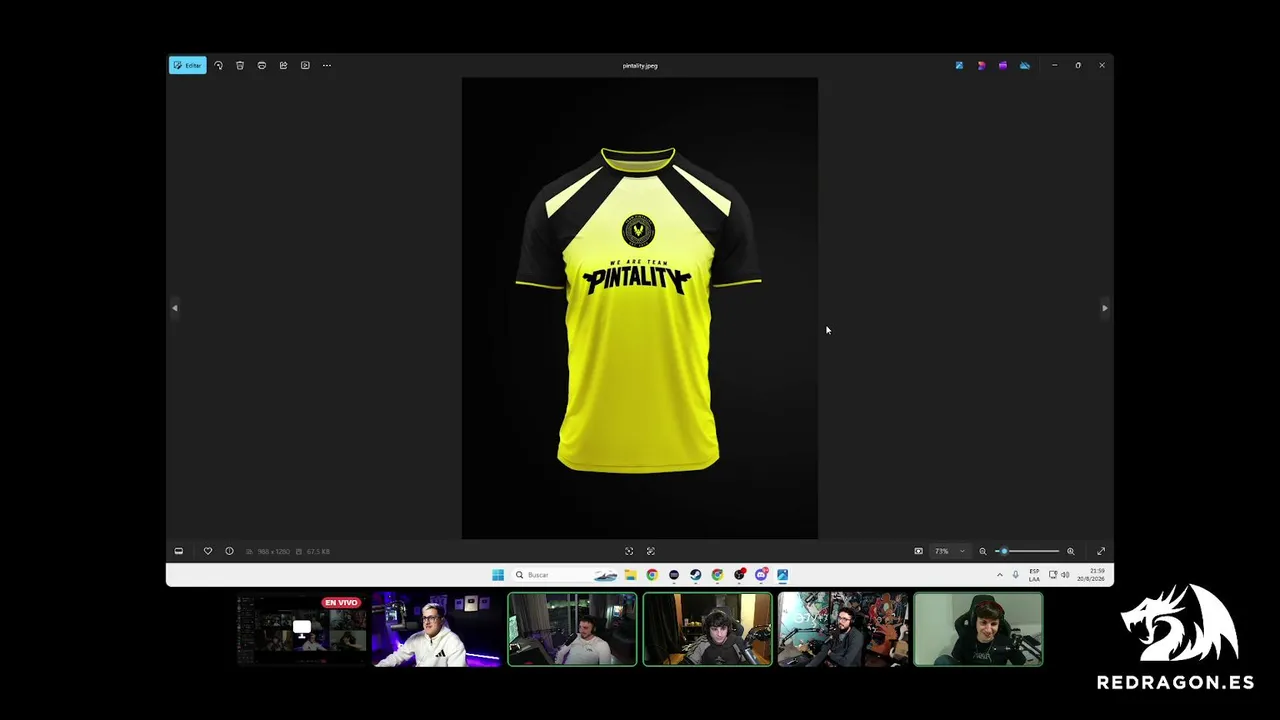Image resolution: width=1280 pixels, height=720 pixels.
Task: Delete the photo with the trash icon
Action: (x=240, y=66)
